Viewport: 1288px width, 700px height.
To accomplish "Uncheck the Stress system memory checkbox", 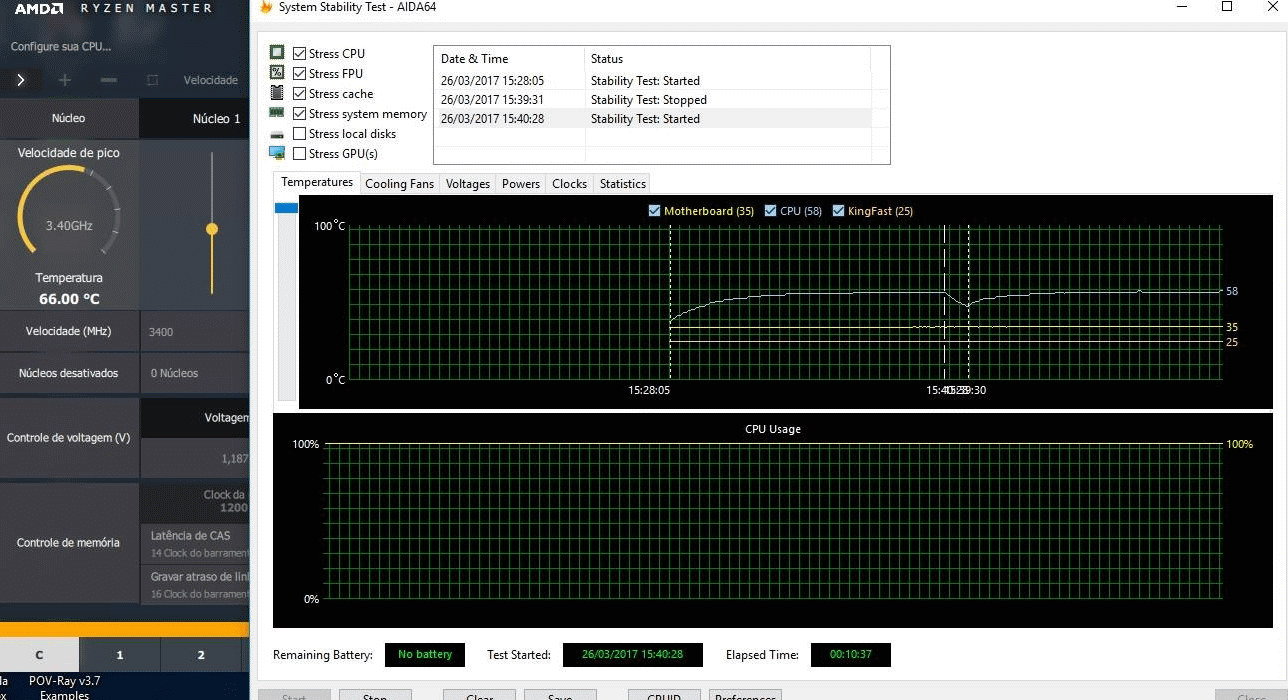I will [x=300, y=113].
